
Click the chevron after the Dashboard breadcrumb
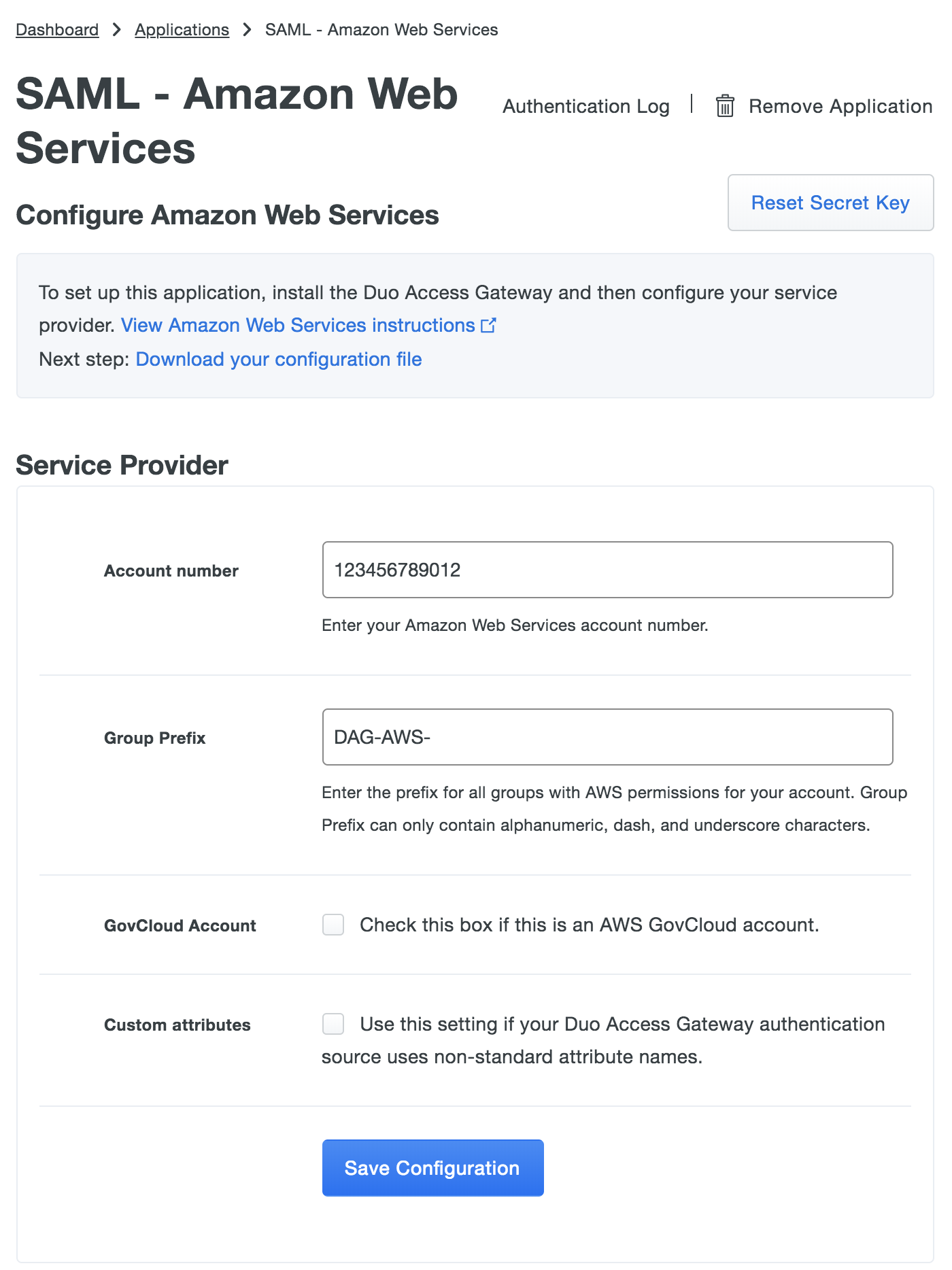click(116, 30)
